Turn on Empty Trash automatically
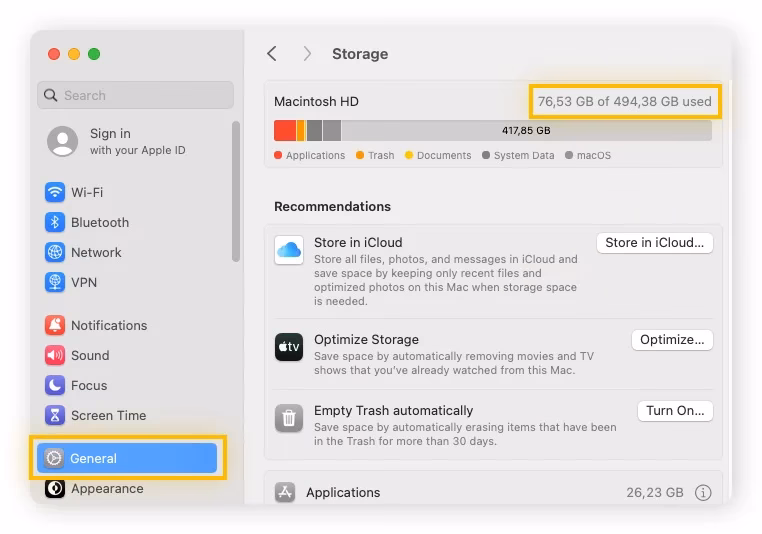The image size is (762, 534). tap(675, 410)
